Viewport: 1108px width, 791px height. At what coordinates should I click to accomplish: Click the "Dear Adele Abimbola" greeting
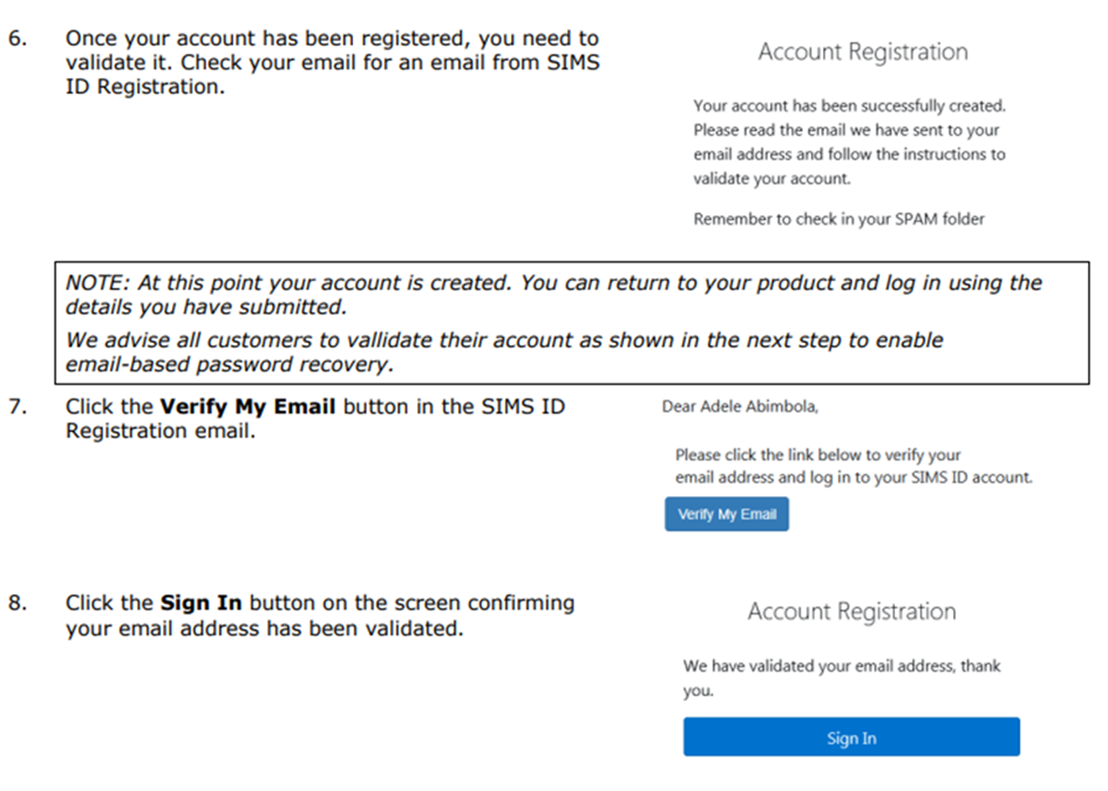point(739,407)
